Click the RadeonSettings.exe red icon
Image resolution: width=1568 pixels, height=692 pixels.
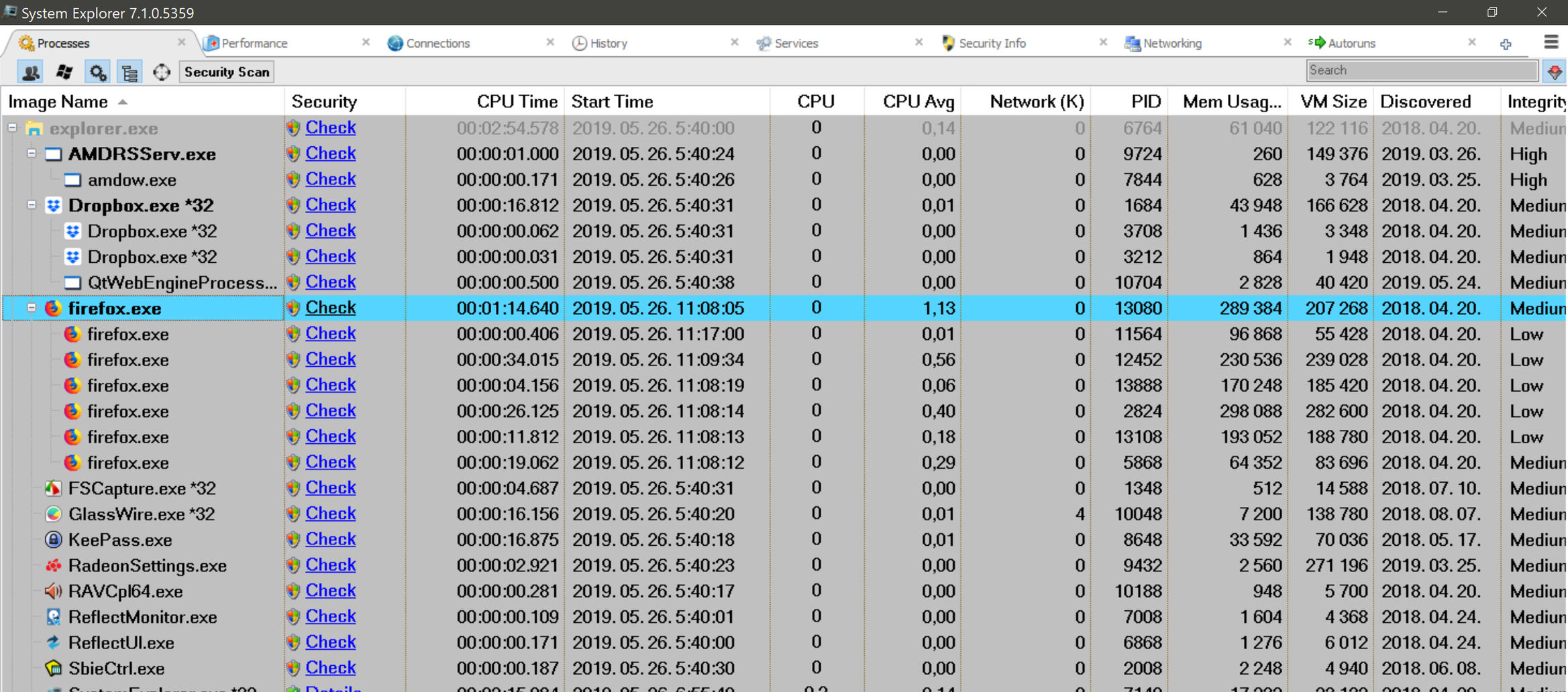pos(53,566)
